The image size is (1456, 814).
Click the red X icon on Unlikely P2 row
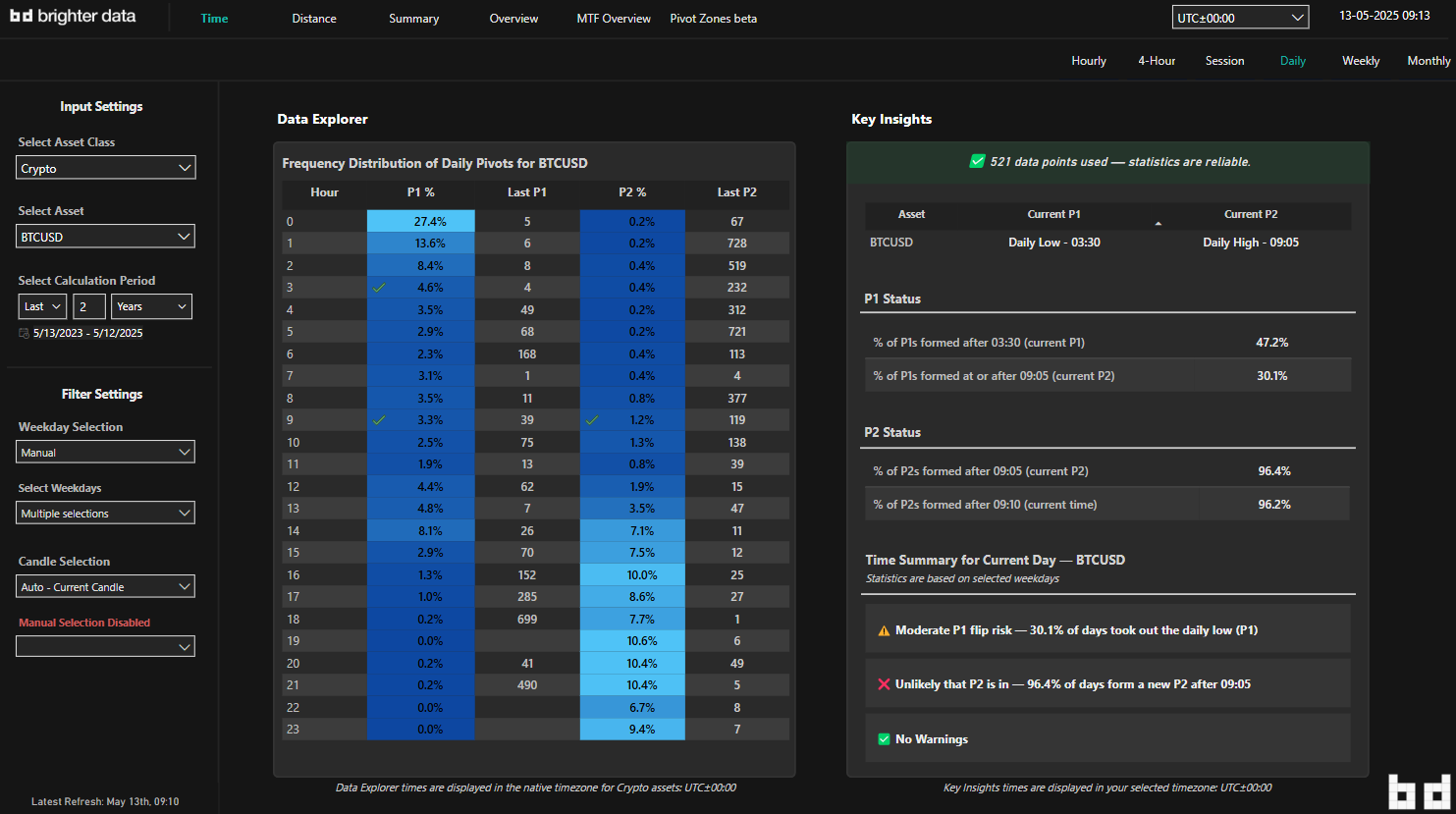[884, 685]
